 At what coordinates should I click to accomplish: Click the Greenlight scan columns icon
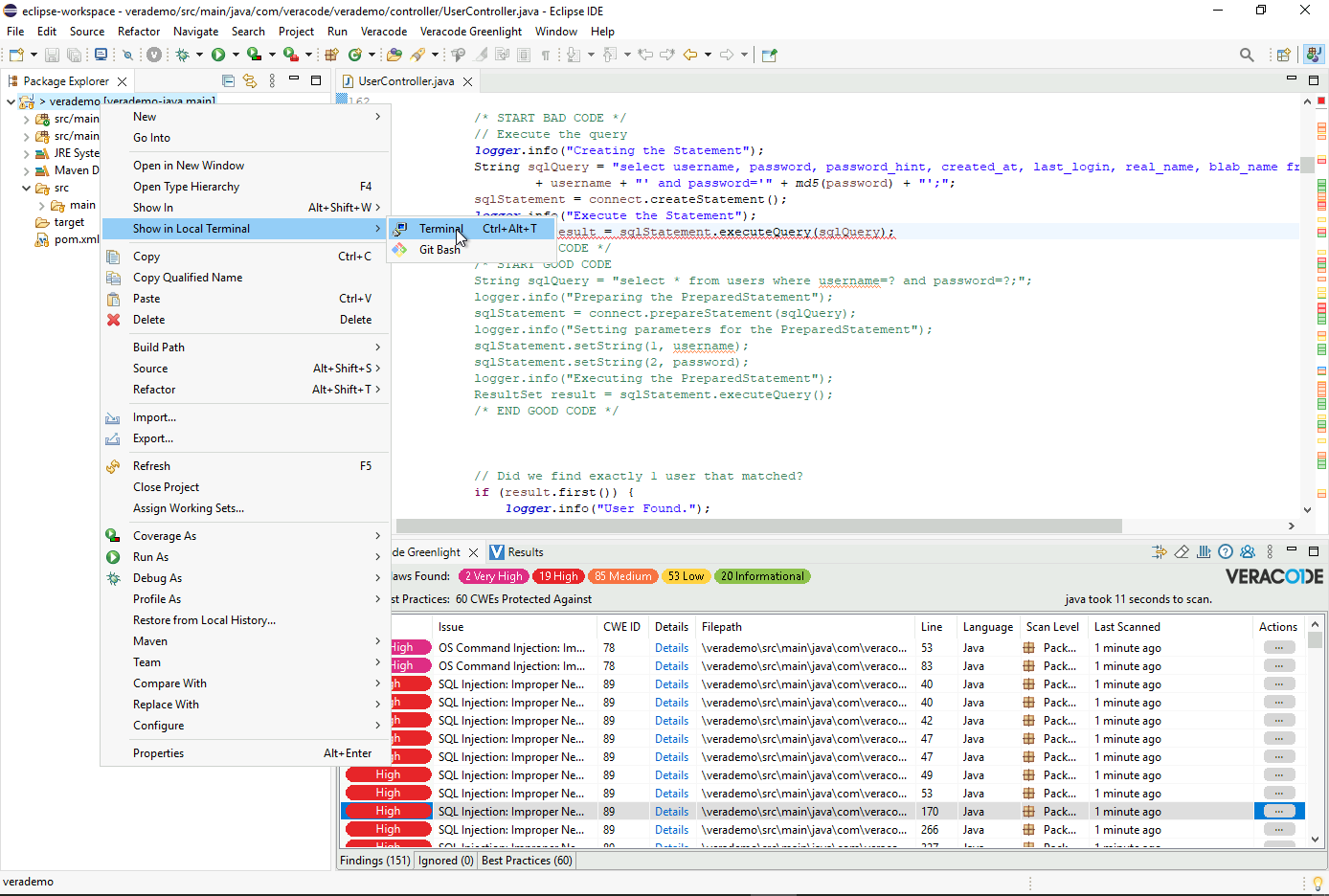(1204, 552)
